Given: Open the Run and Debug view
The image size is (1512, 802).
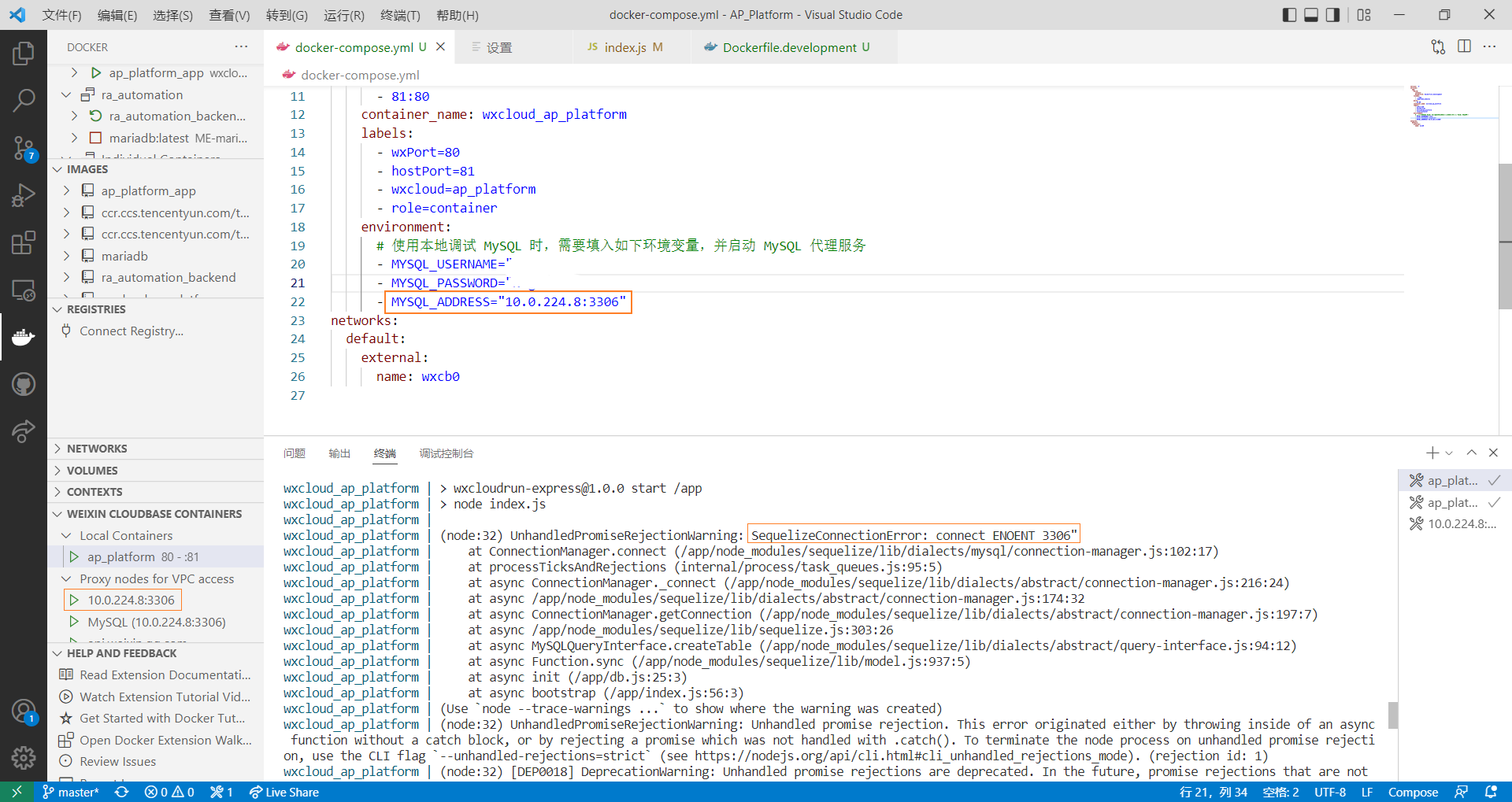Looking at the screenshot, I should [24, 195].
